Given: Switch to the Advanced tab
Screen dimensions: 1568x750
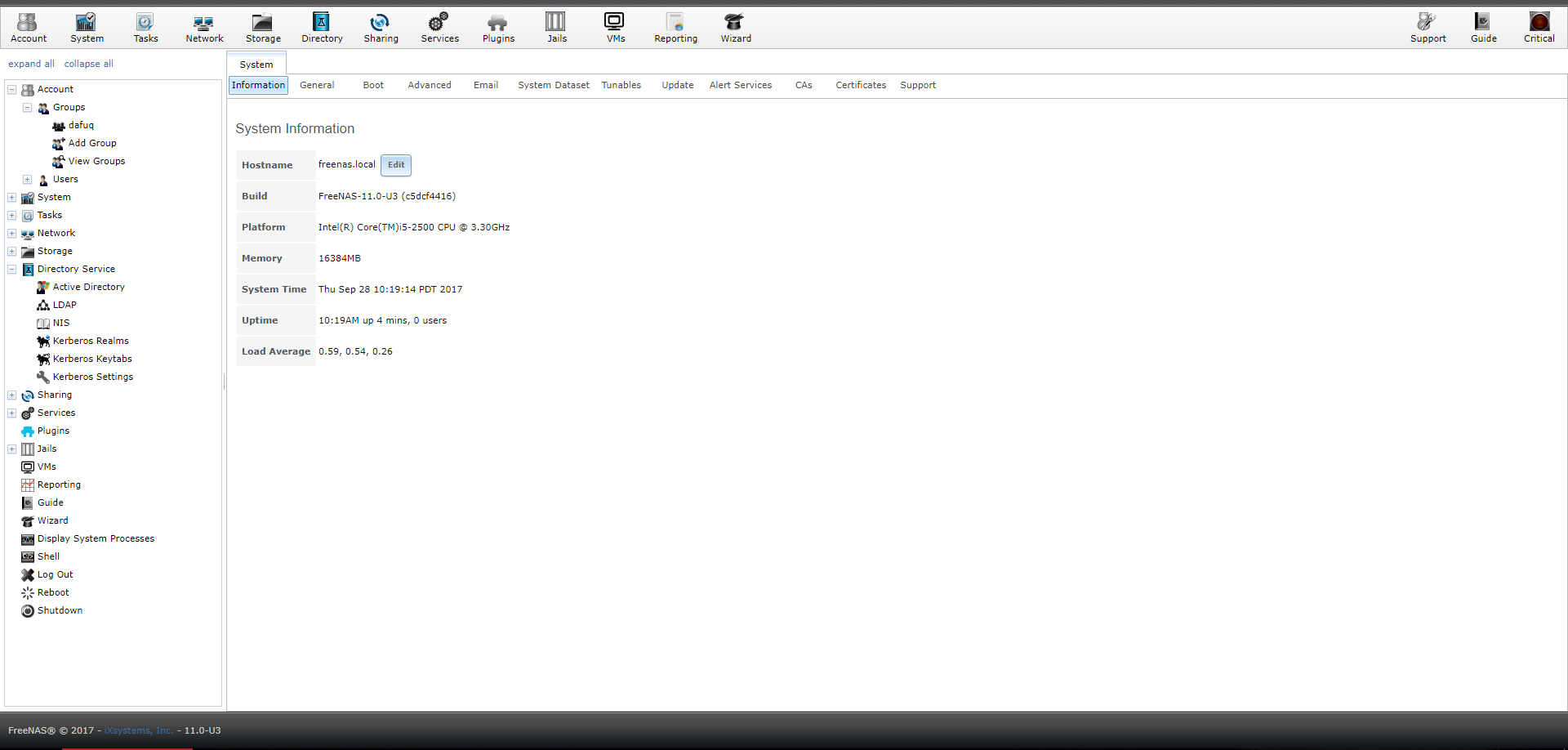Looking at the screenshot, I should pyautogui.click(x=430, y=85).
